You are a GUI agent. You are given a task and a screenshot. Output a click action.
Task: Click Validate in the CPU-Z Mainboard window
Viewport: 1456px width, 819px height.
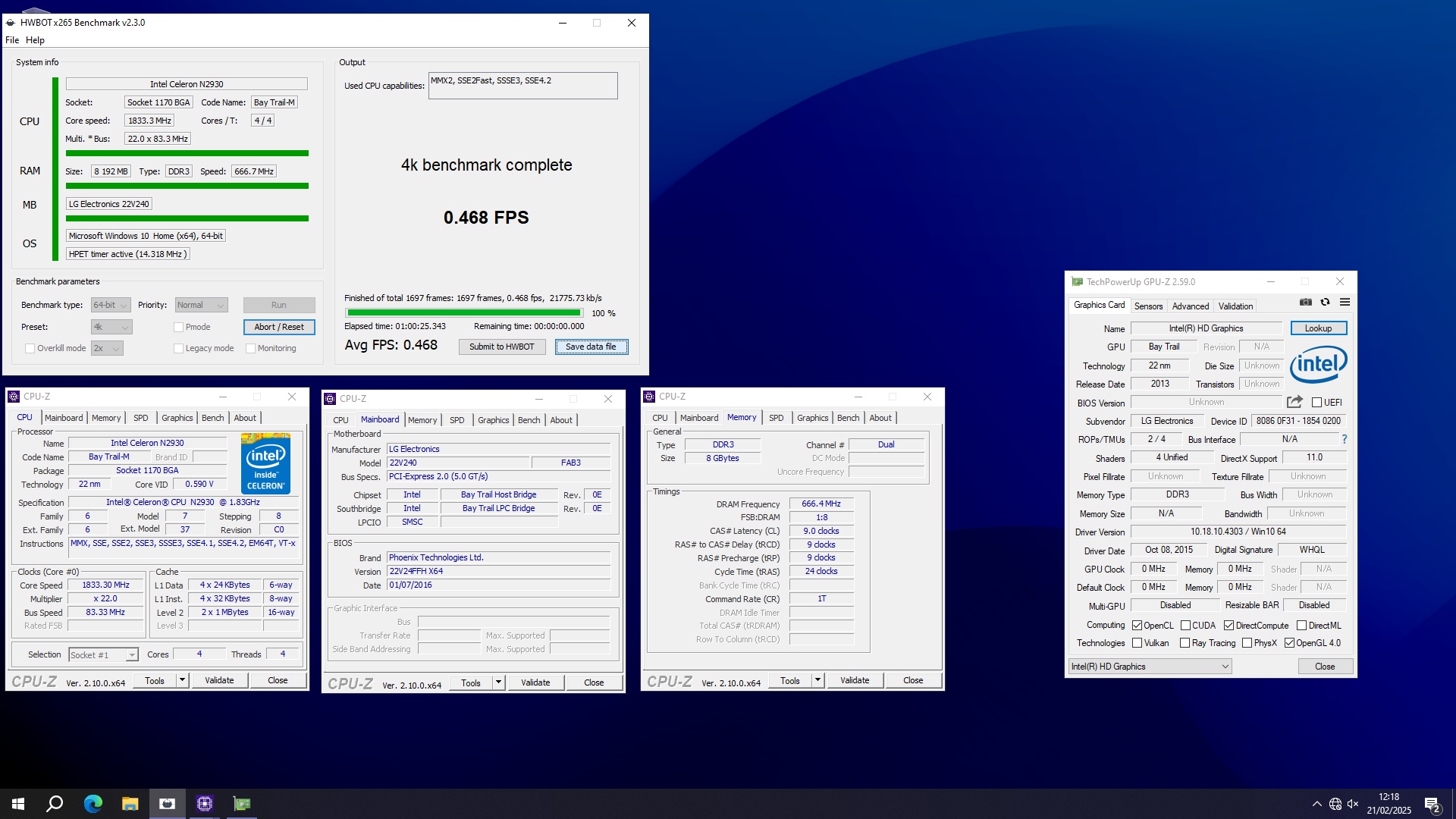click(x=535, y=682)
